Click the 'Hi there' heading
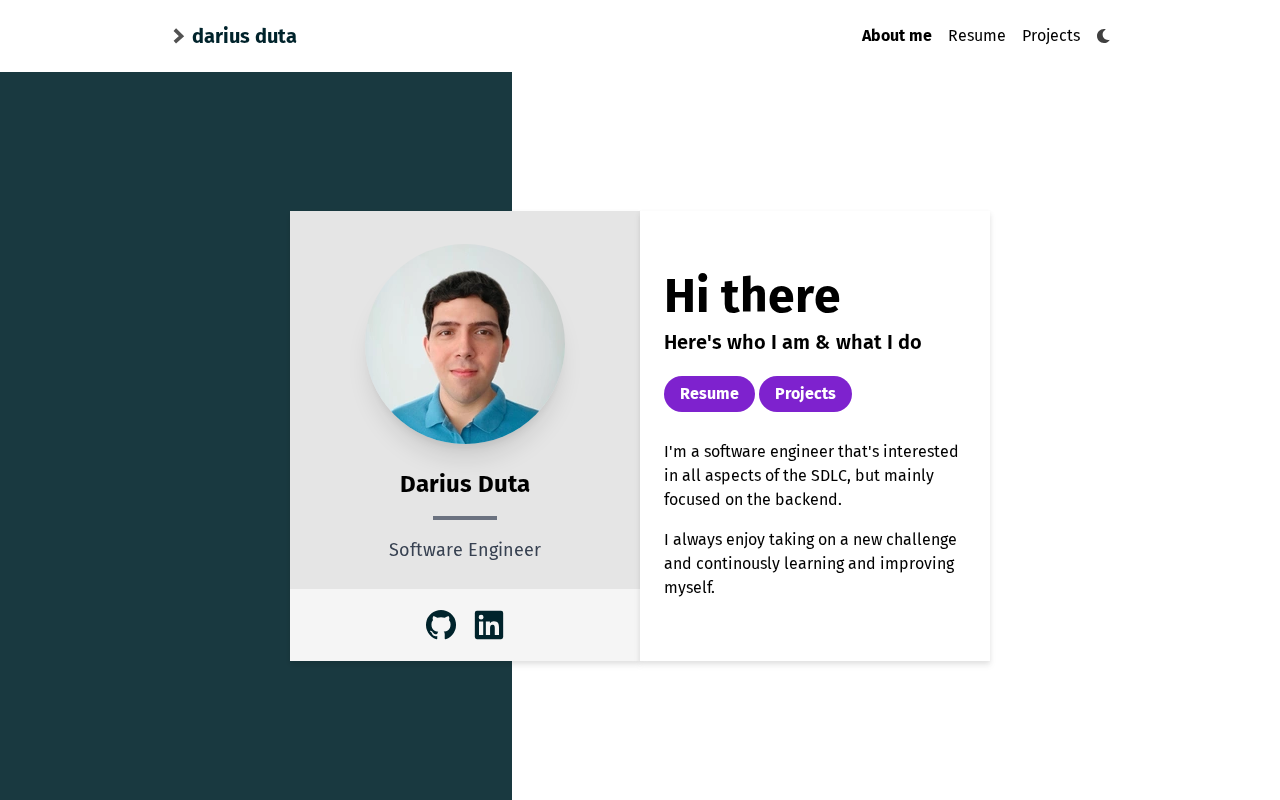Screen dimensions: 1280x800 [x=752, y=296]
